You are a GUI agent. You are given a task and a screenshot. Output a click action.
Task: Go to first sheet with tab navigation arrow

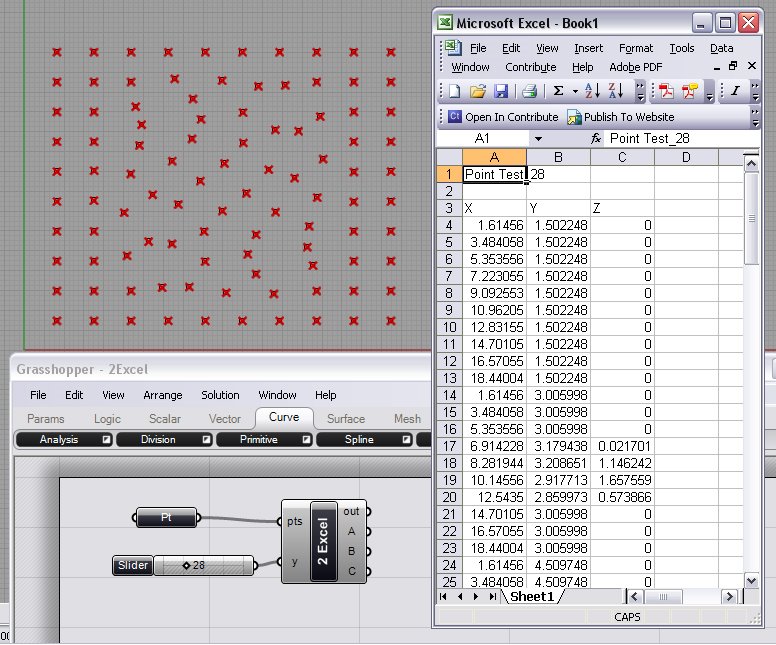(x=443, y=596)
